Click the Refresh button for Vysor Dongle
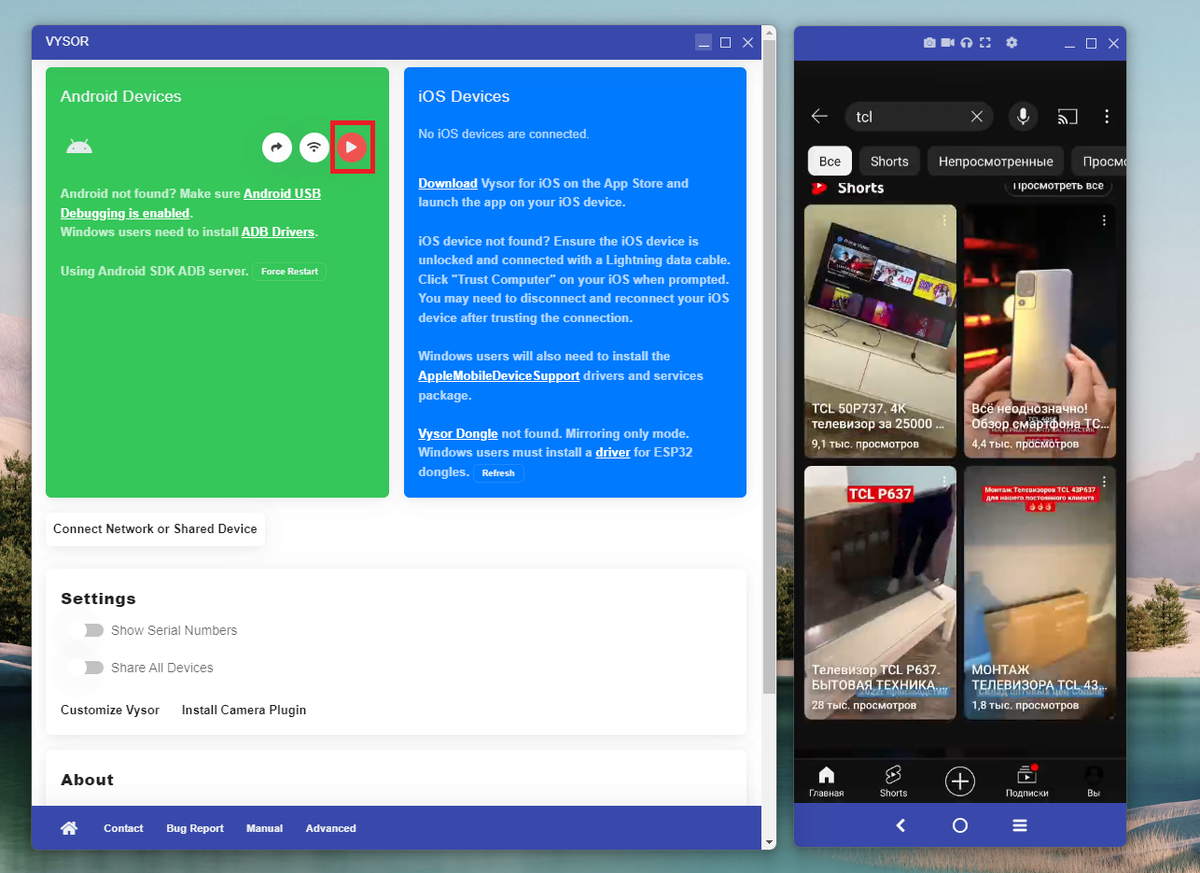Screen dimensions: 1200x873 click(x=498, y=473)
